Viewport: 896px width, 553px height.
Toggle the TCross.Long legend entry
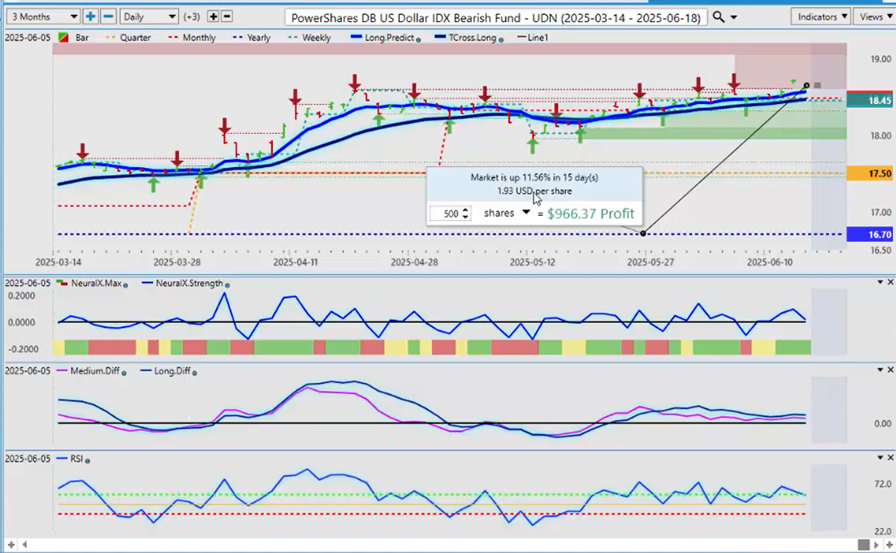point(465,38)
